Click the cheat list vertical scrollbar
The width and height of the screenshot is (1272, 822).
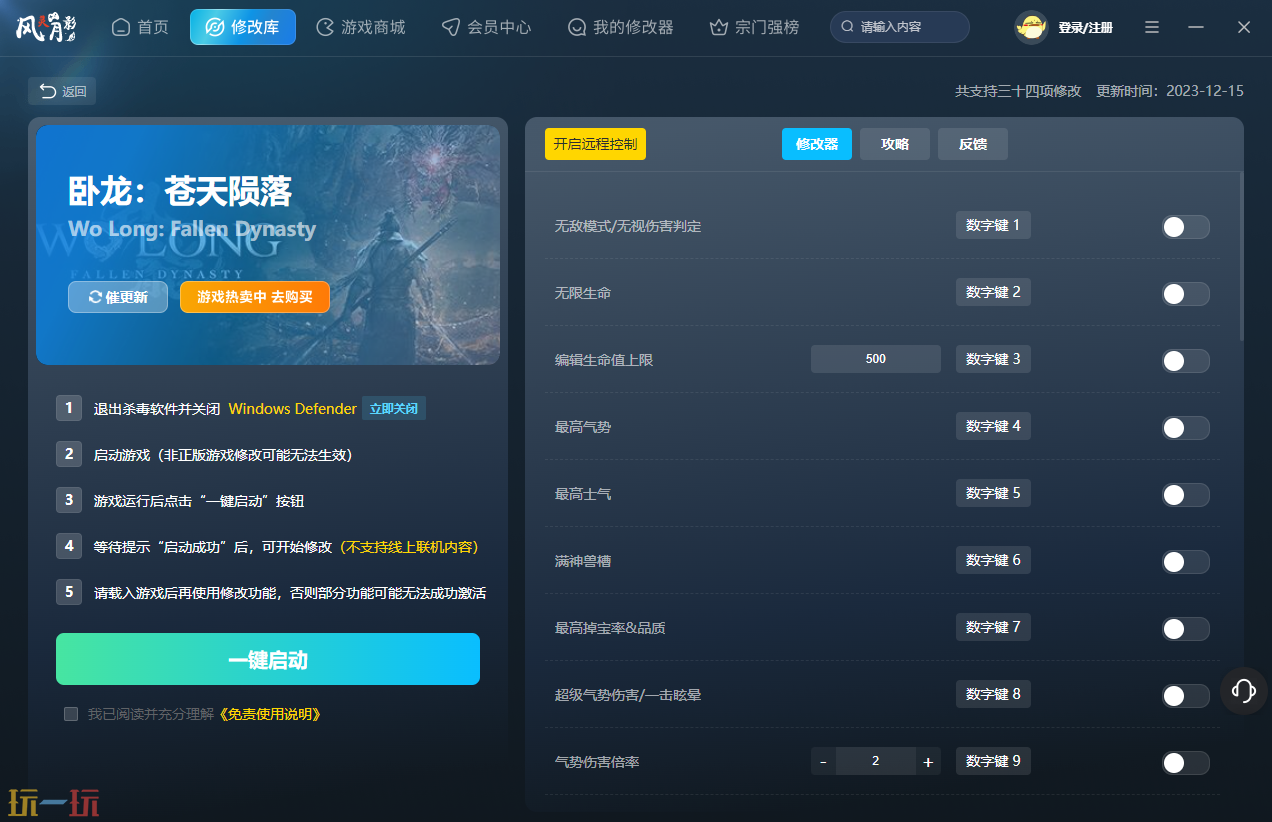tap(1241, 256)
